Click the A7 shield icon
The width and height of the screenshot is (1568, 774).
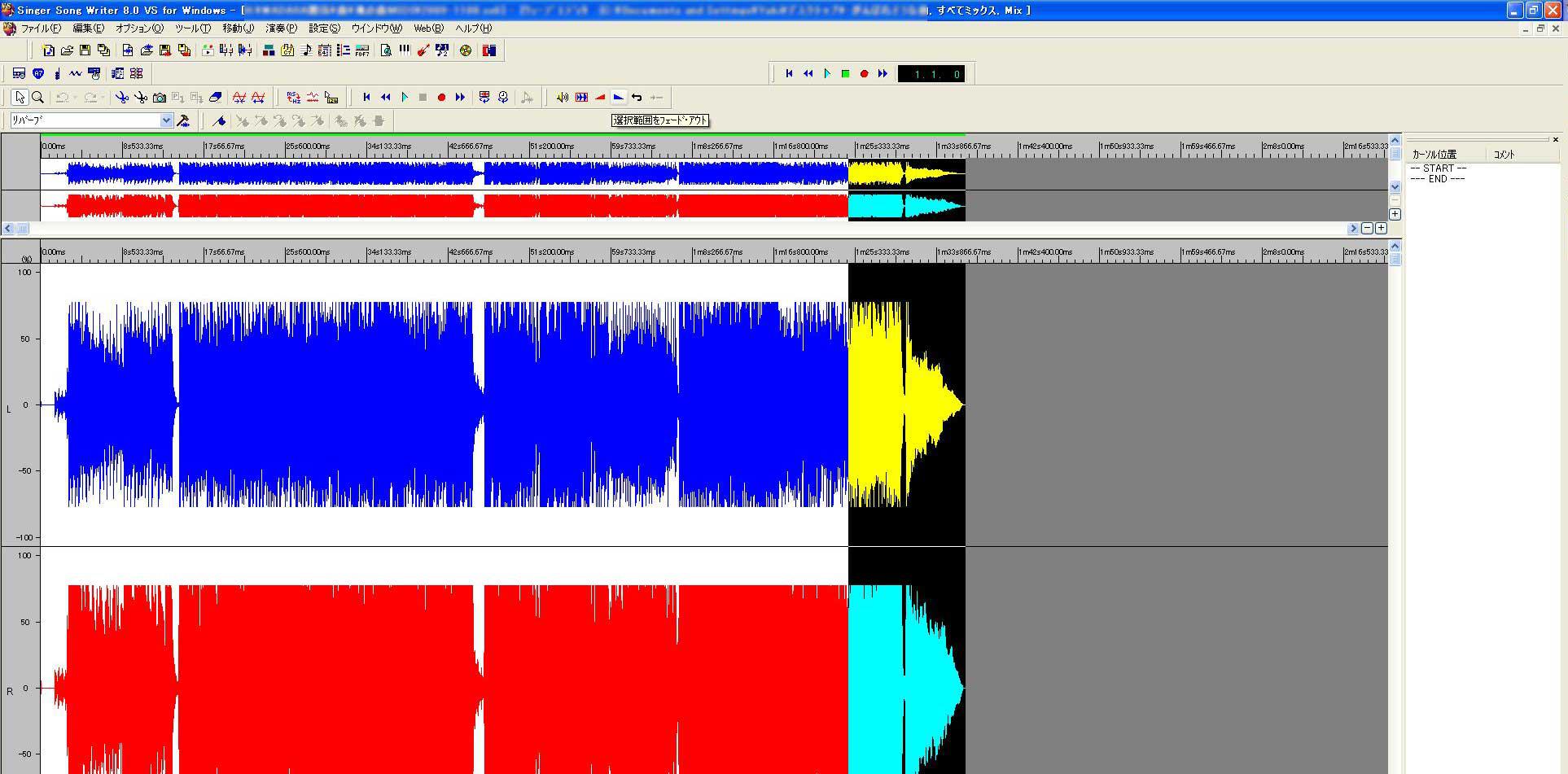38,73
